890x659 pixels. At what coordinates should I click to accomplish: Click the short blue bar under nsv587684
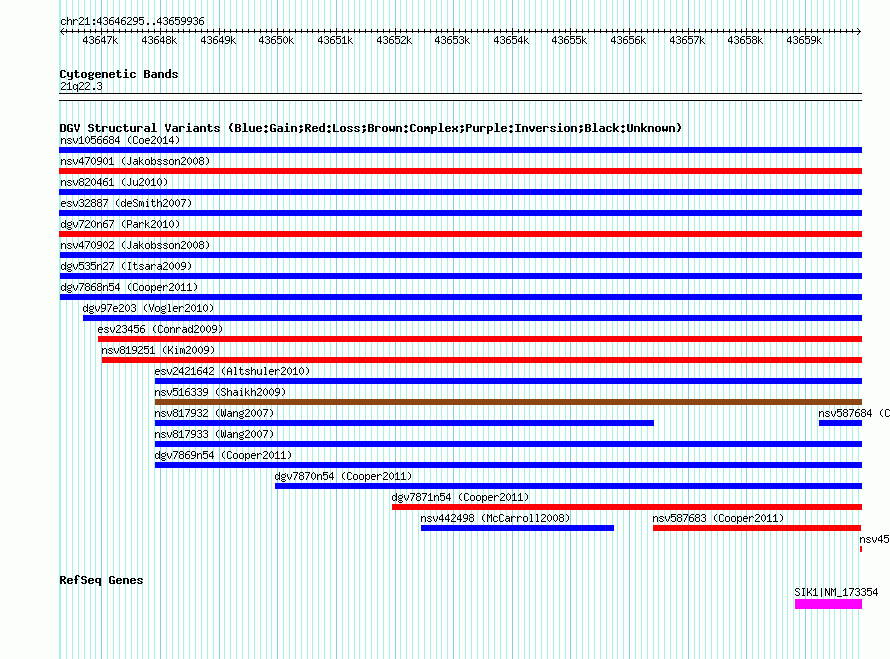coord(840,423)
